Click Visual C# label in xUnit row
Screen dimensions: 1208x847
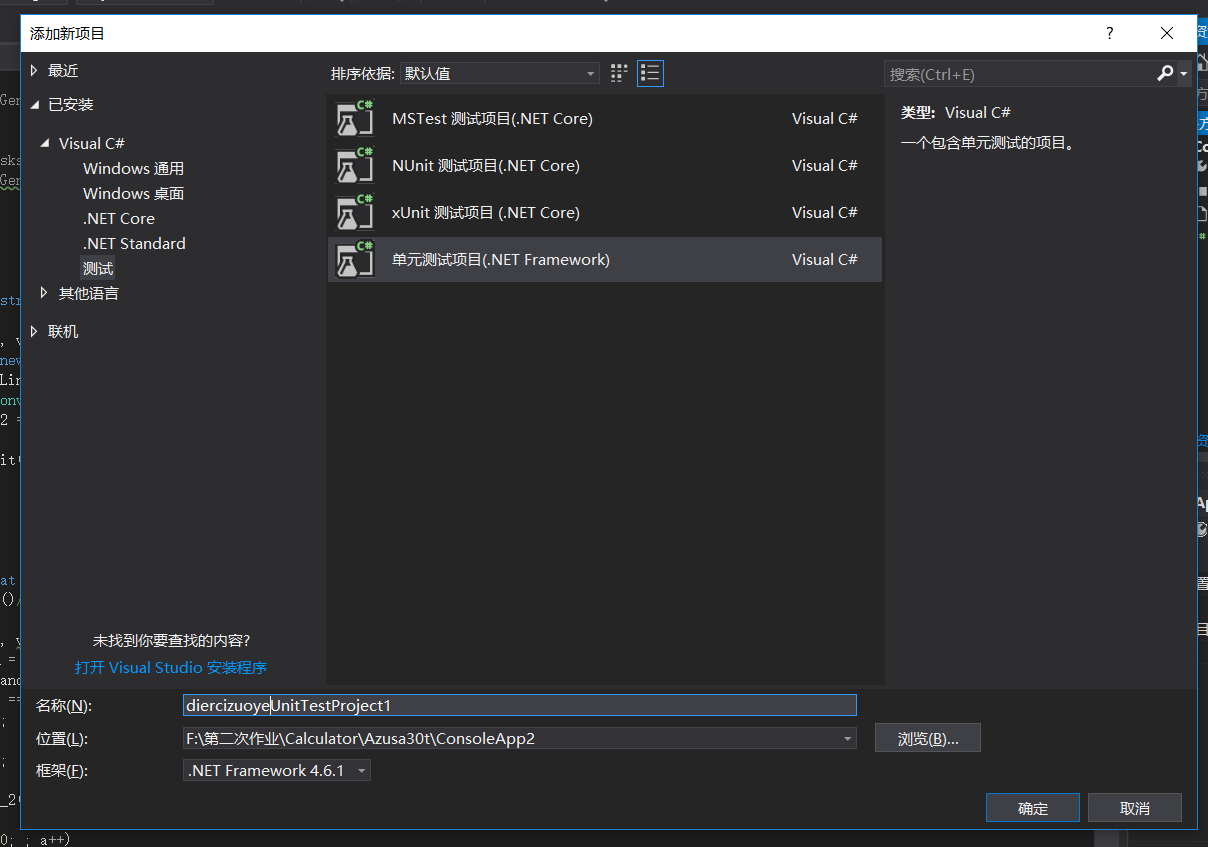(825, 212)
